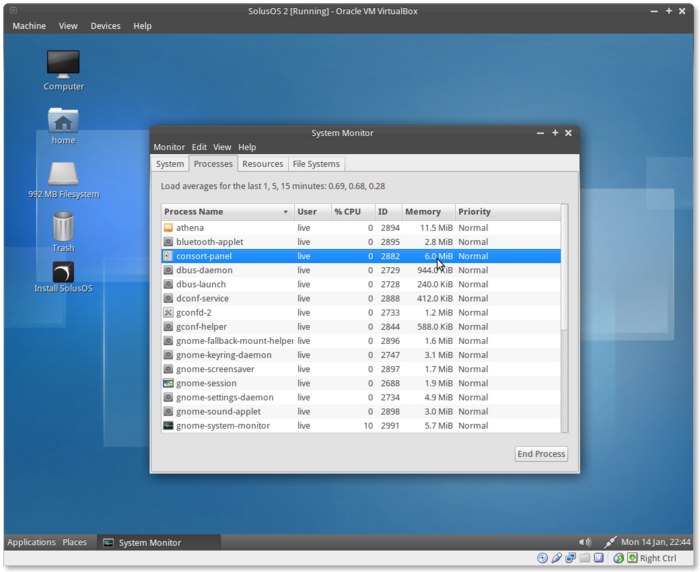Click the VirtualBox window menu icon
The height and width of the screenshot is (572, 700).
click(13, 10)
